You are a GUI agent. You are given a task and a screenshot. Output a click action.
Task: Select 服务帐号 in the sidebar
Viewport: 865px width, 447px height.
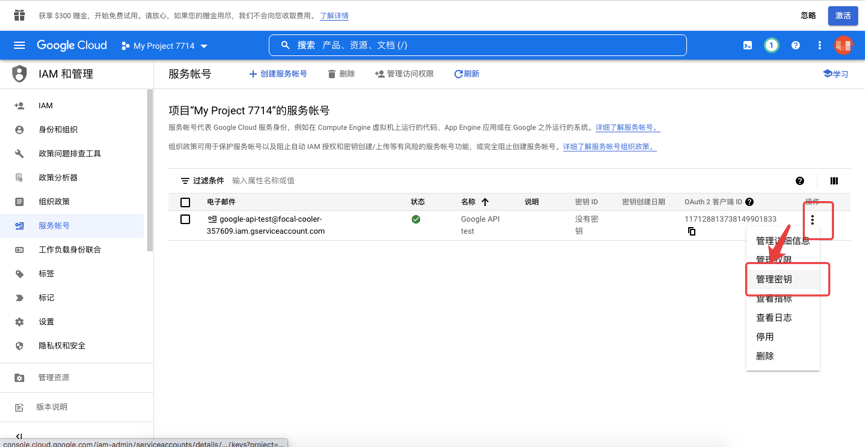[72, 226]
